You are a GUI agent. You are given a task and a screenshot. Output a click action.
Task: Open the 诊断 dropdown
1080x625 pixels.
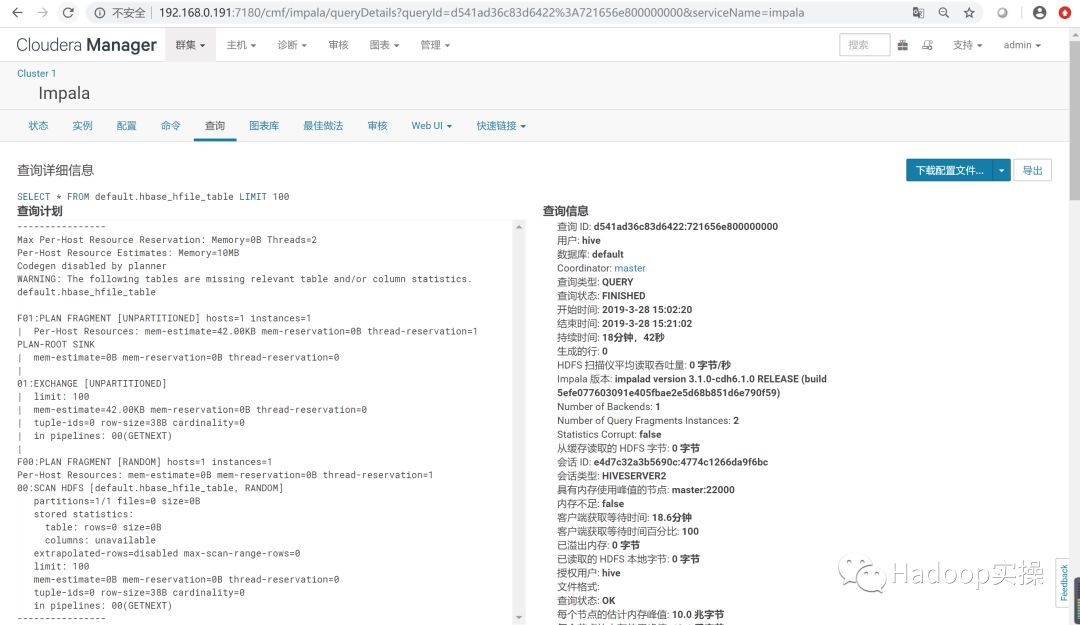point(292,45)
